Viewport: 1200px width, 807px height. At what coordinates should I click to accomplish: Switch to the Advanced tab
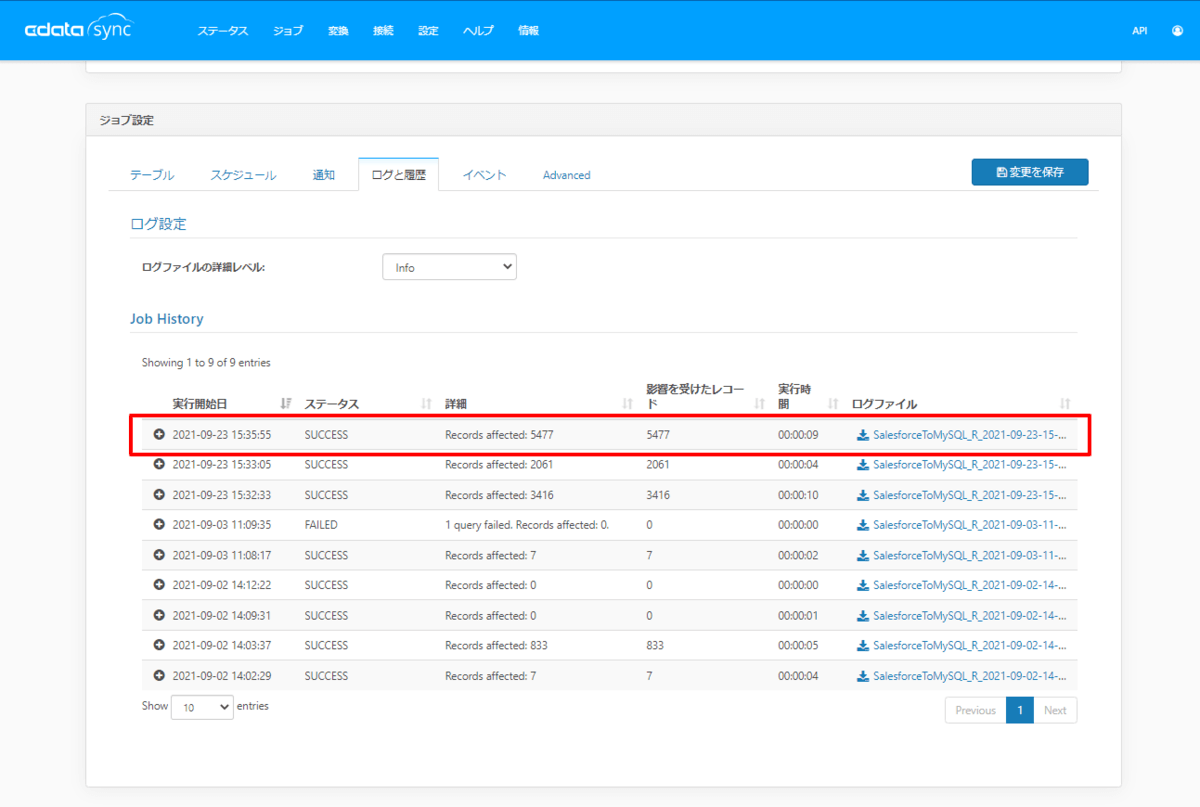(566, 175)
